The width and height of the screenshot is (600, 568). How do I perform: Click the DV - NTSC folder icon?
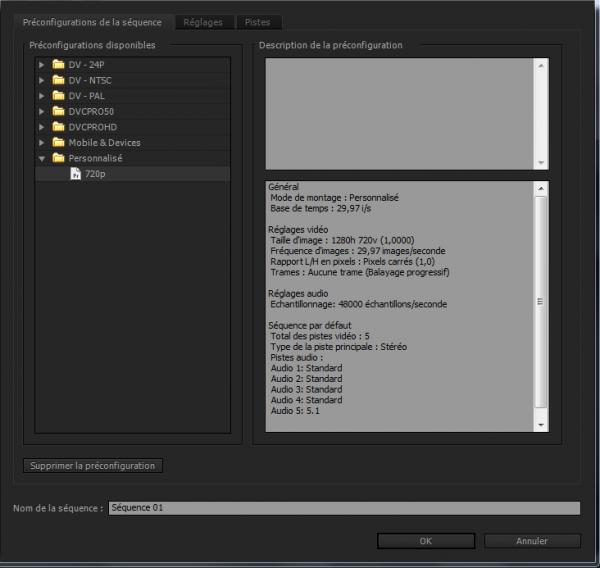pyautogui.click(x=59, y=80)
